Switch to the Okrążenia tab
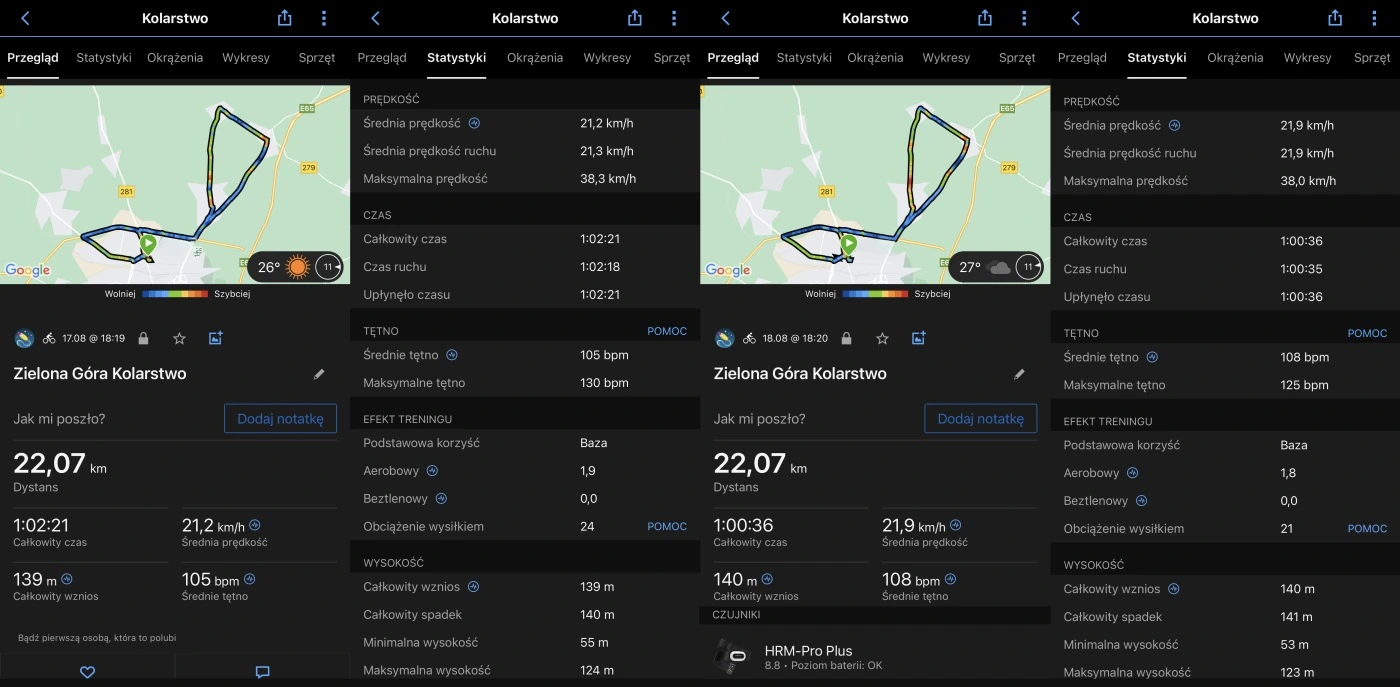Screen dimensions: 1400x687 click(174, 57)
